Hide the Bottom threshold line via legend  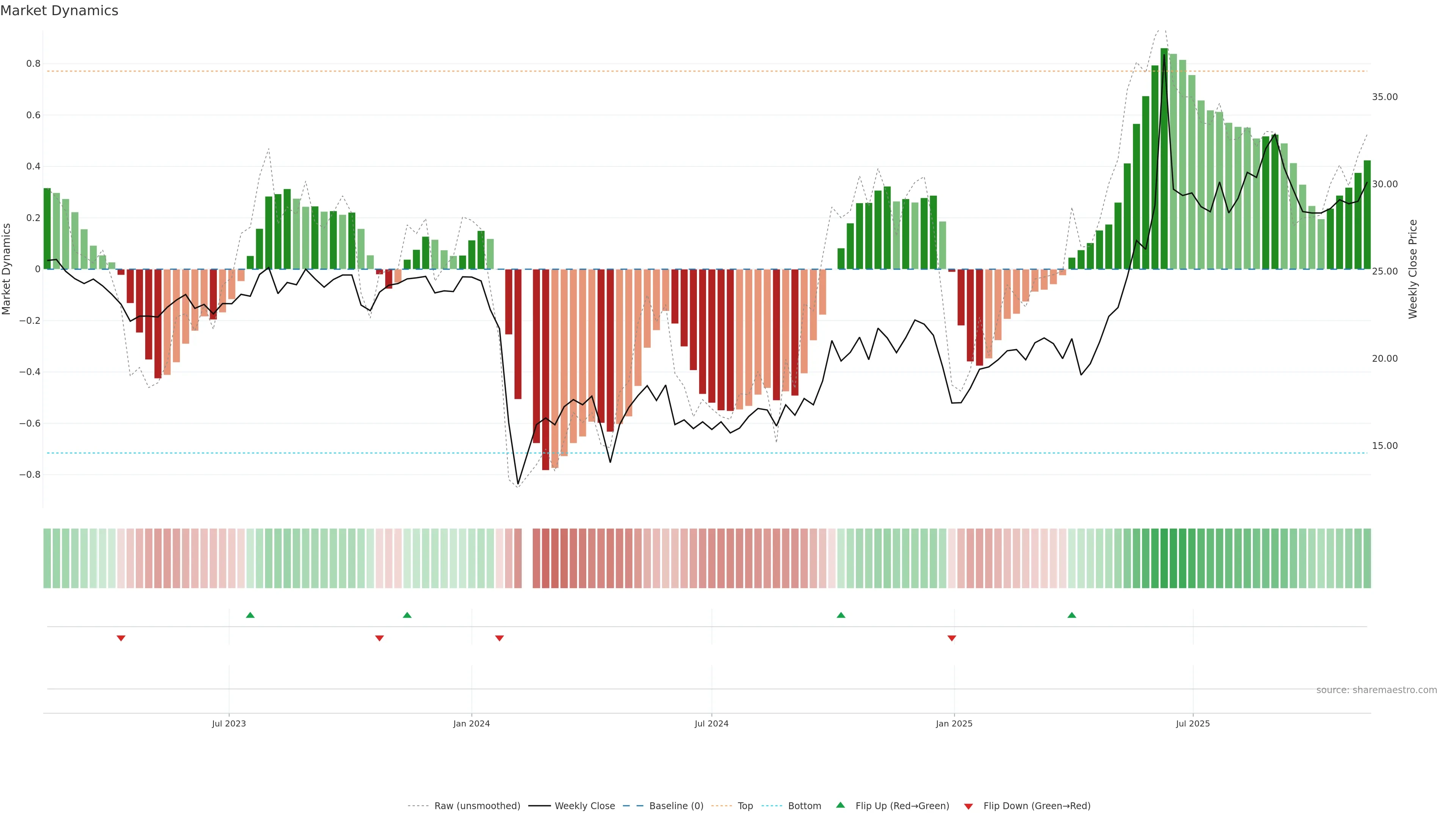pyautogui.click(x=804, y=806)
